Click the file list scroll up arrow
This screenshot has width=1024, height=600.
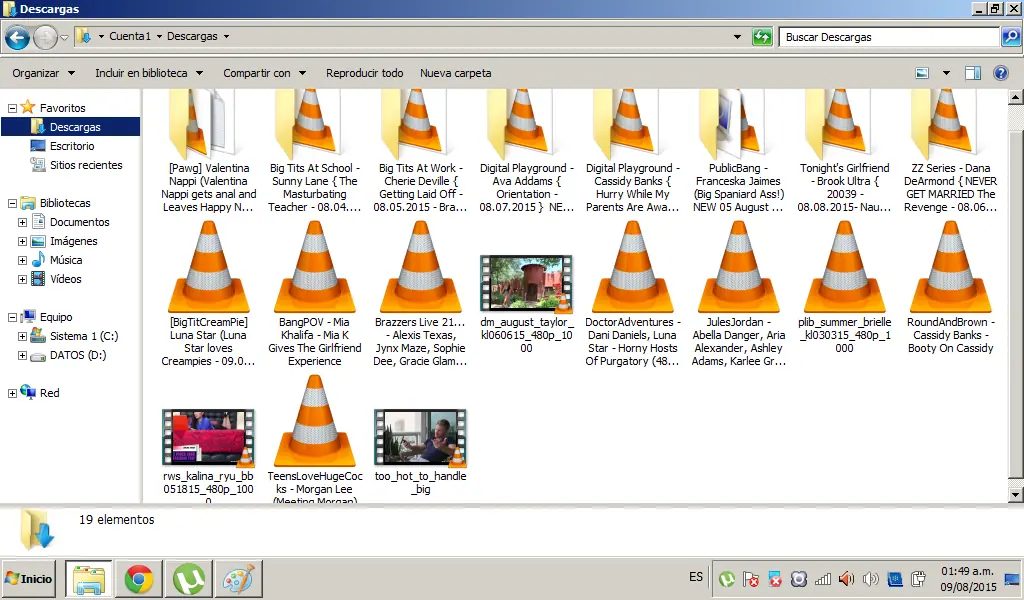pyautogui.click(x=1016, y=97)
